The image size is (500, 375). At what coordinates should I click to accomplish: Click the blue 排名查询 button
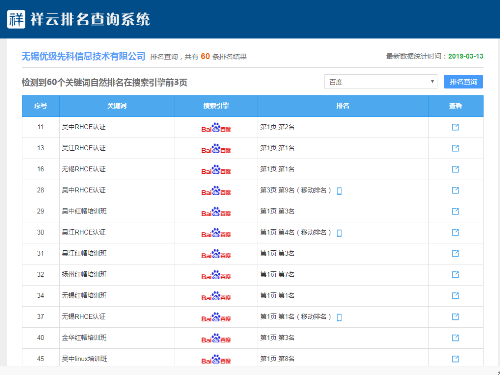click(463, 82)
